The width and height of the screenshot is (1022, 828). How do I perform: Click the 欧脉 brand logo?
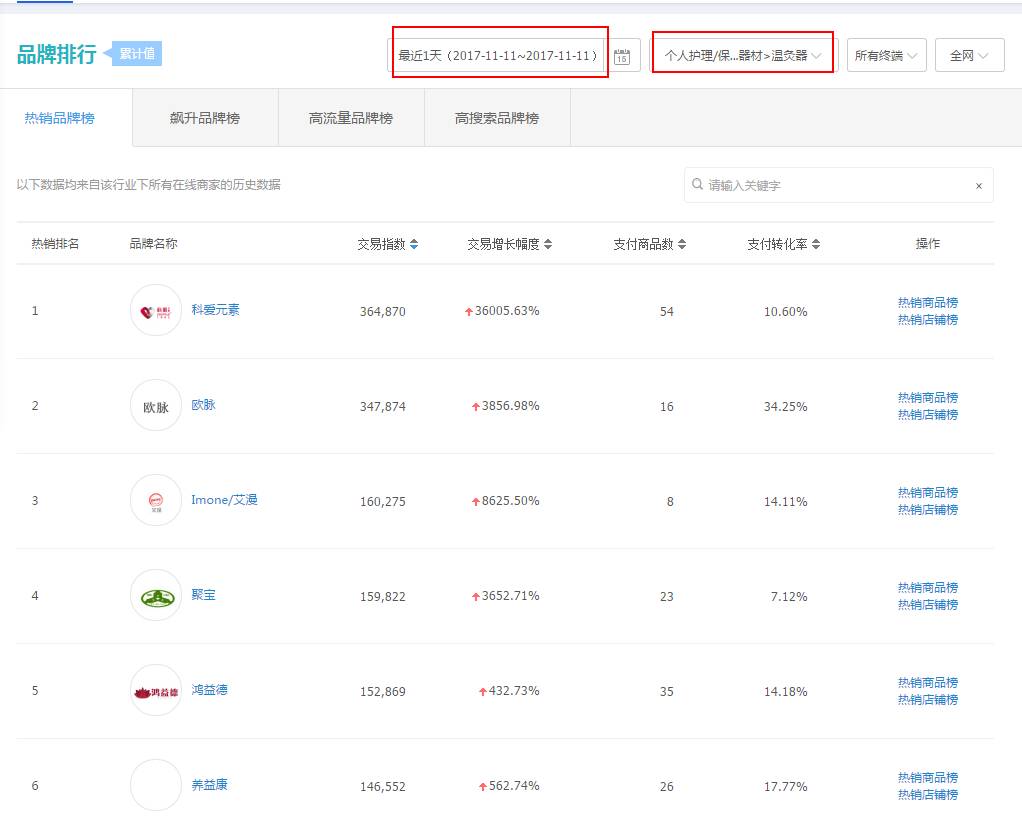(156, 406)
